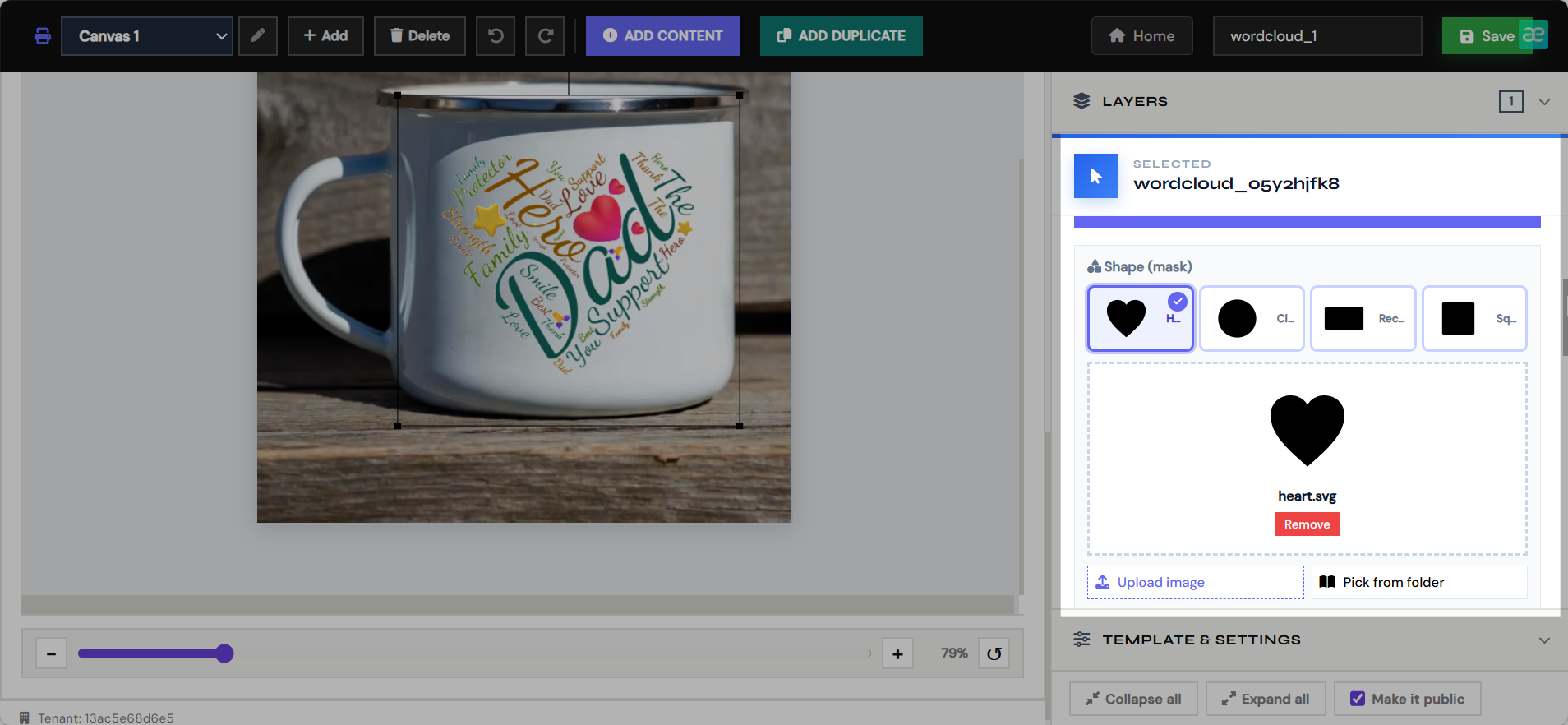
Task: Select the Circle mask shape
Action: click(x=1252, y=318)
